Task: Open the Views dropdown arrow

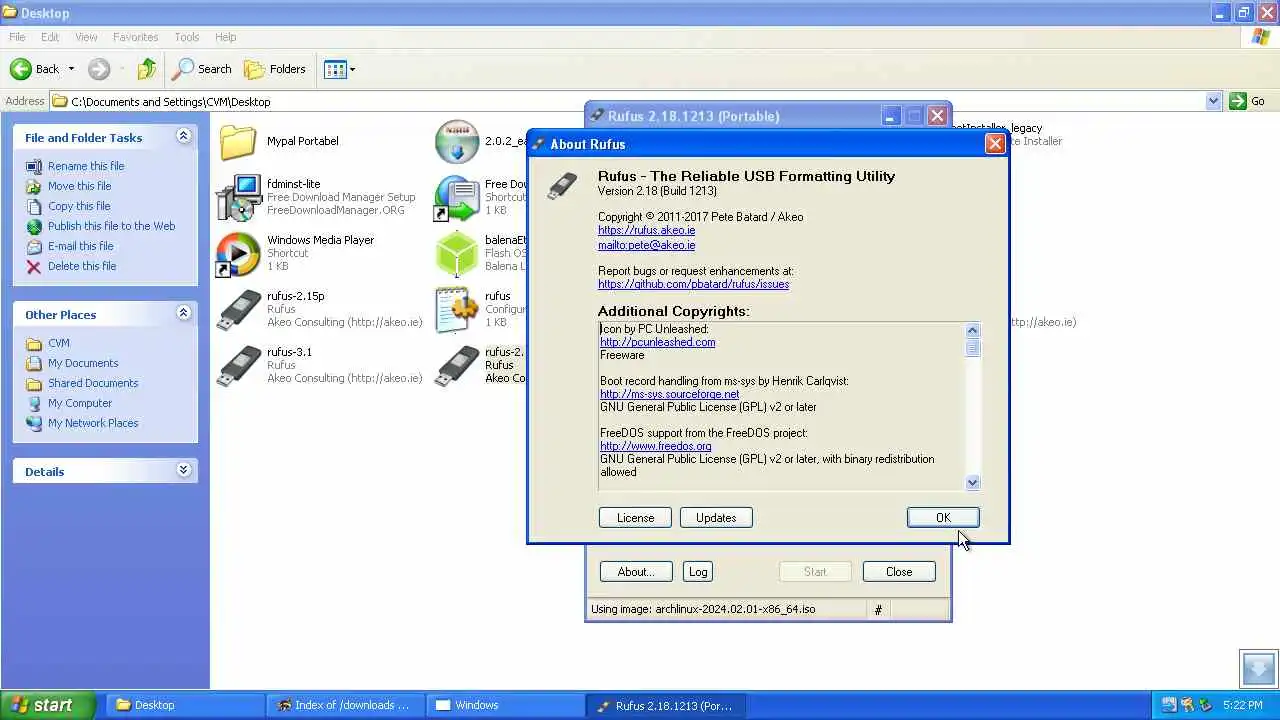Action: pos(352,69)
